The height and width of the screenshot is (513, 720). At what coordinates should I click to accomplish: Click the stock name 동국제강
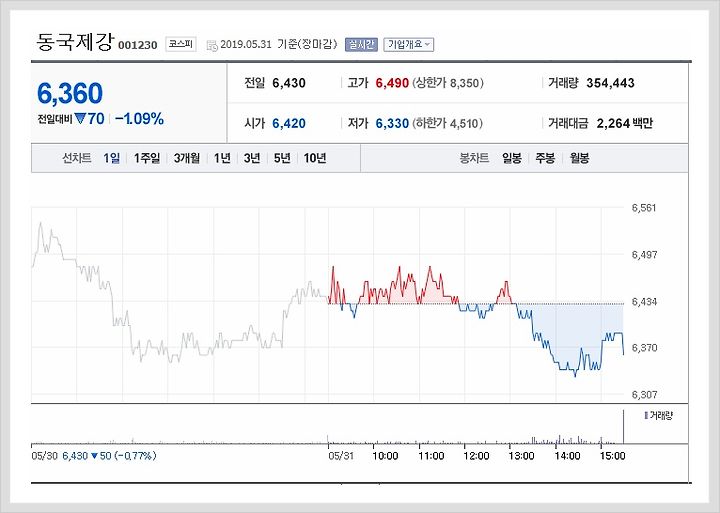[x=74, y=42]
